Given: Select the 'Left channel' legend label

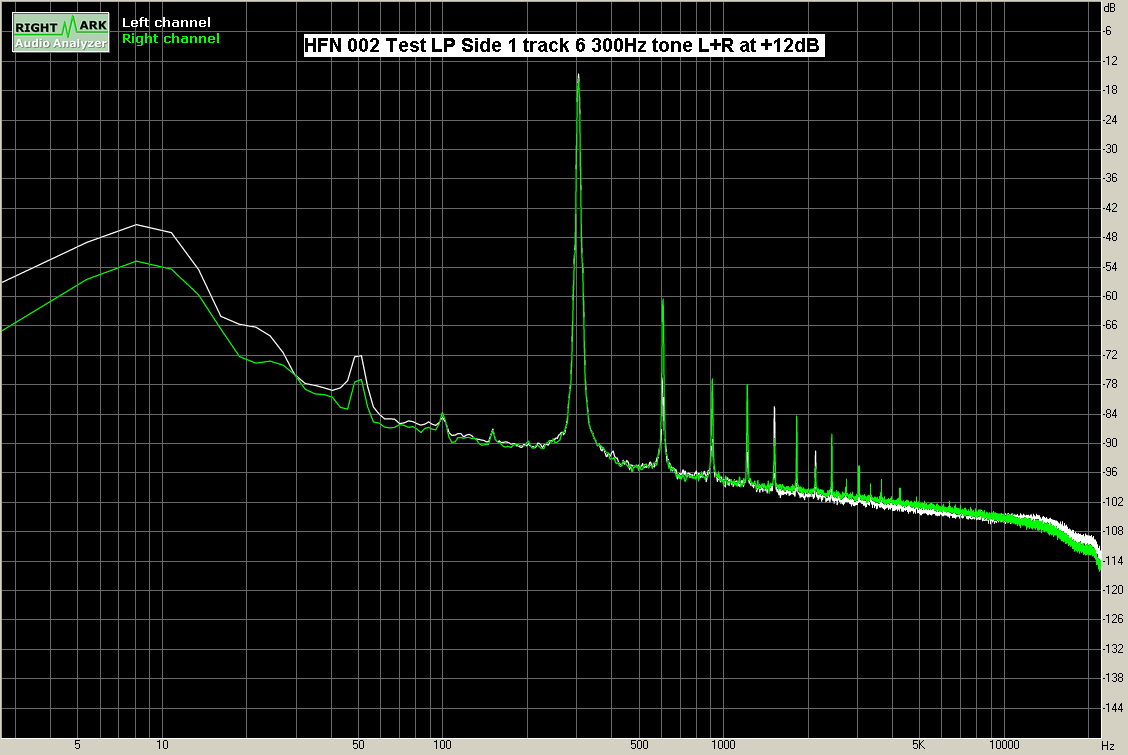Looking at the screenshot, I should 166,22.
